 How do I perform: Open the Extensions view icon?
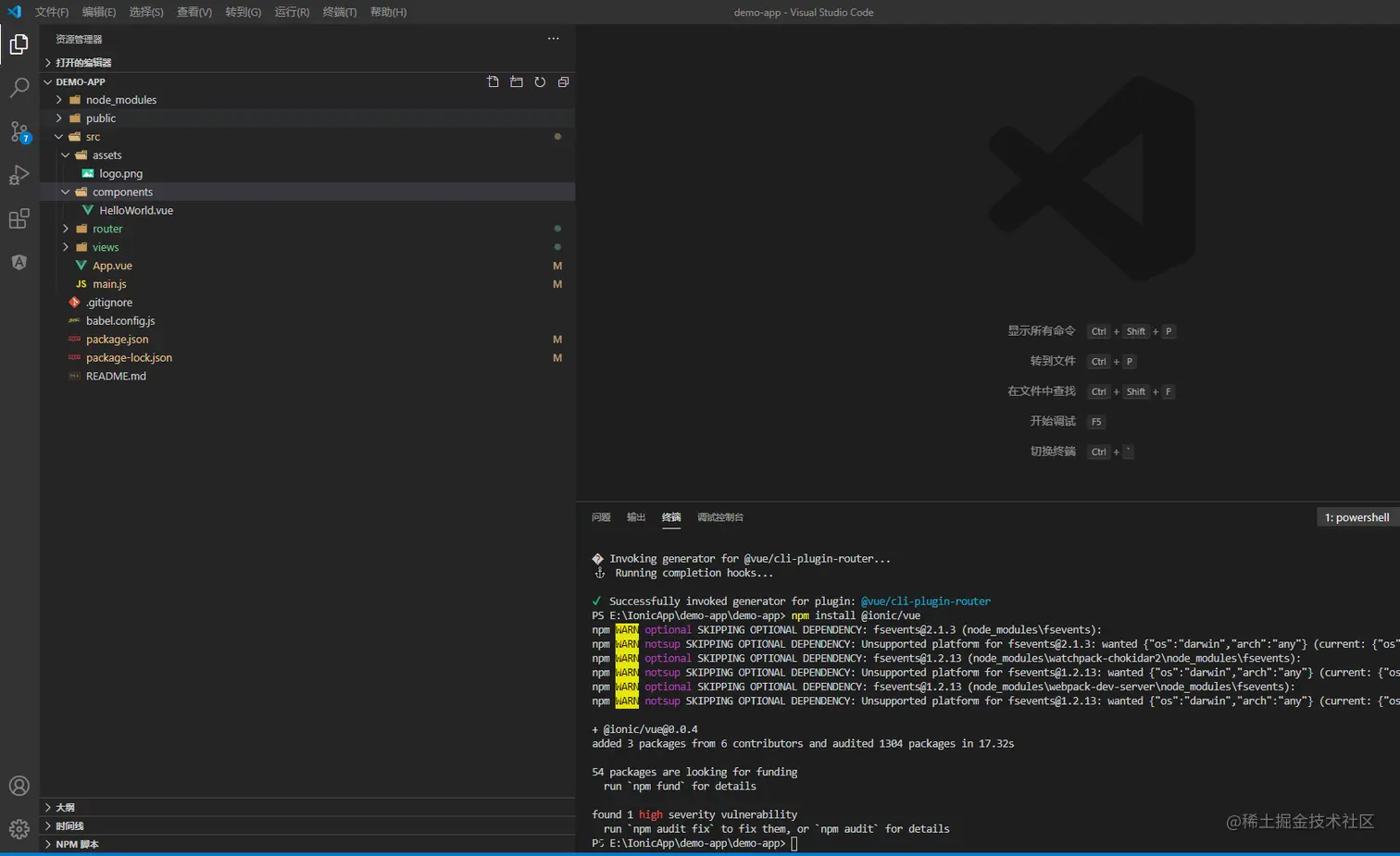click(x=19, y=218)
